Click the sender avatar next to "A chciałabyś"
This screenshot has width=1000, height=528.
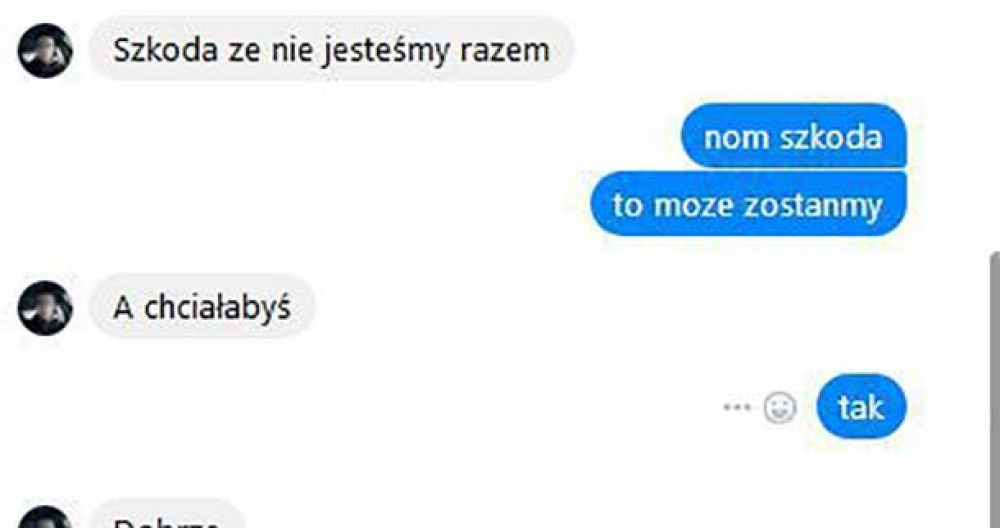(45, 308)
